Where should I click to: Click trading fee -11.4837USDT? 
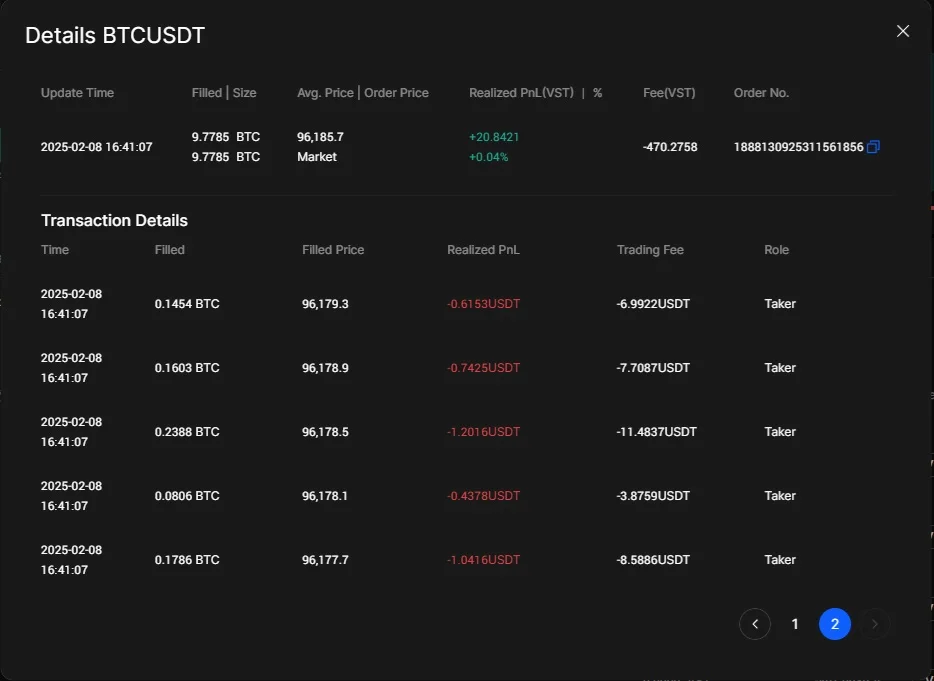(656, 432)
